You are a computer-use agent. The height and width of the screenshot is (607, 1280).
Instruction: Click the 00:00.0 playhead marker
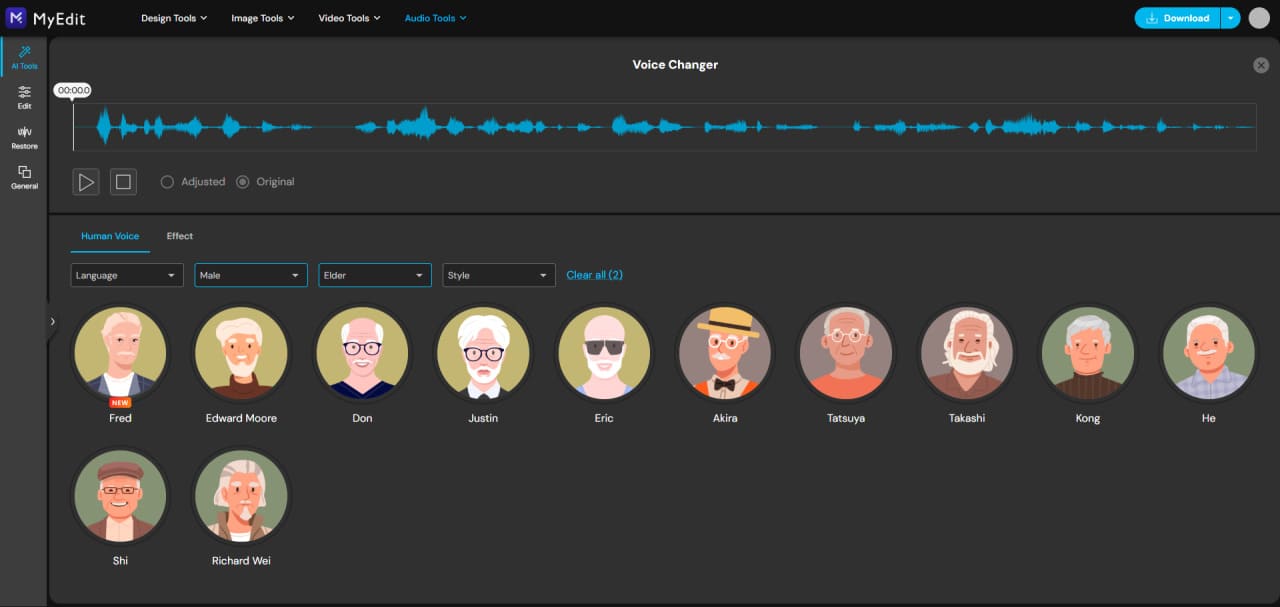(72, 89)
